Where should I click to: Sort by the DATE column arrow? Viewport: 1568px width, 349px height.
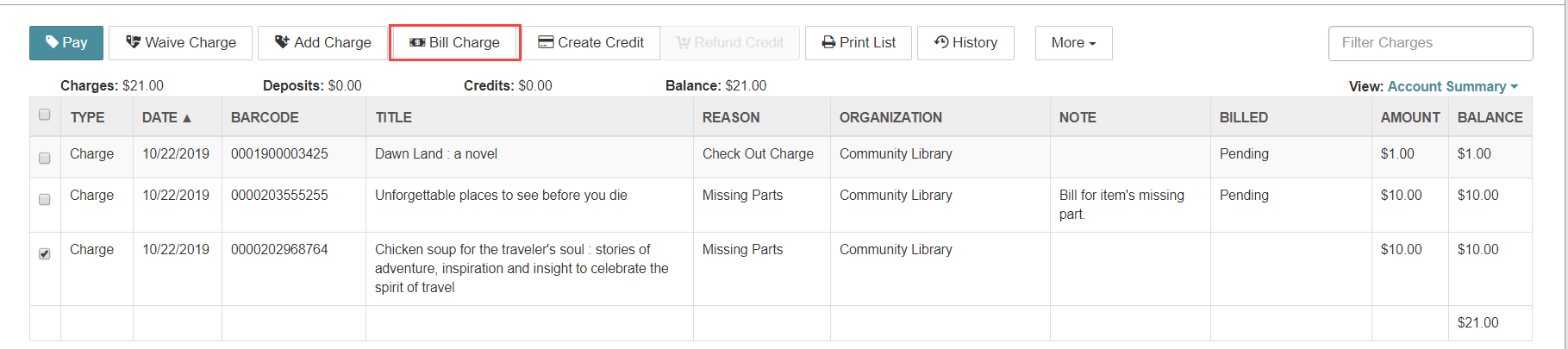(x=187, y=118)
